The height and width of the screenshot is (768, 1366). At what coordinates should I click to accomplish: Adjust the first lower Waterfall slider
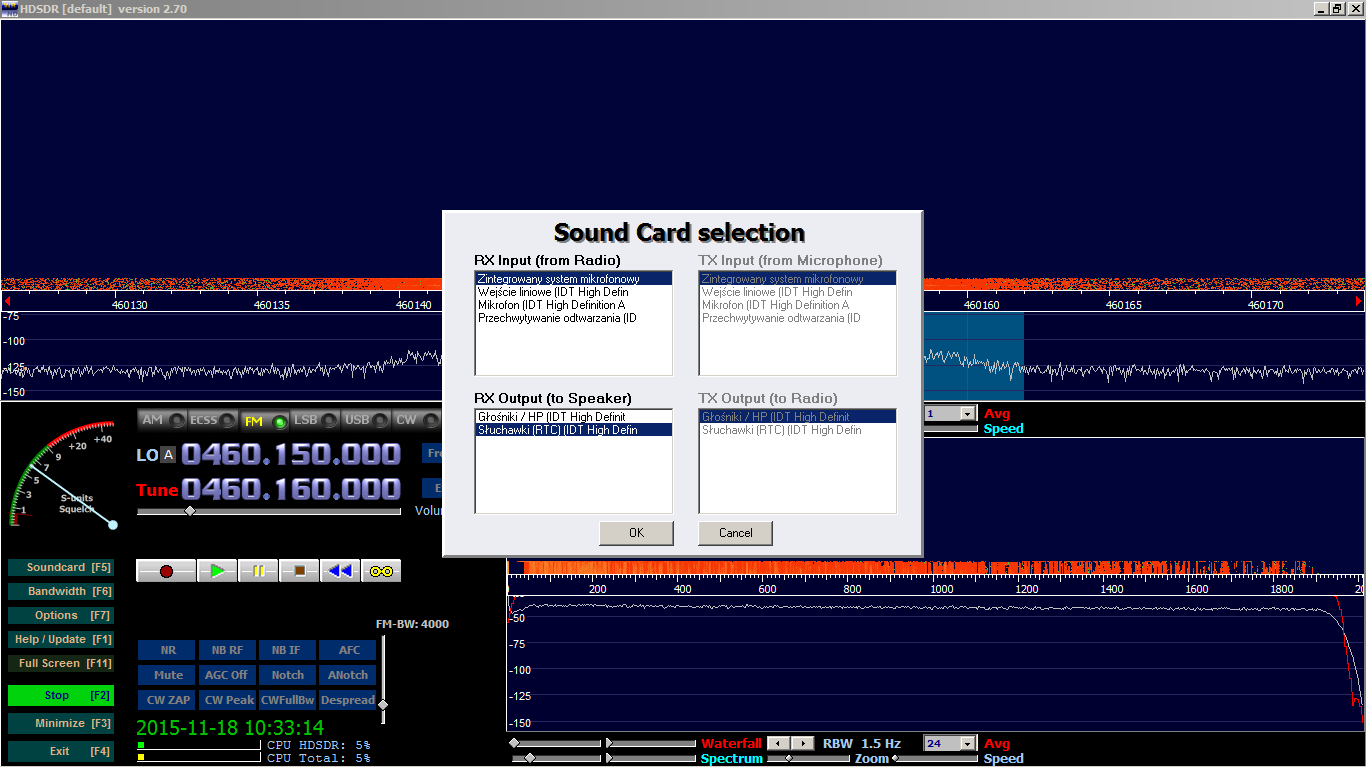pos(514,743)
